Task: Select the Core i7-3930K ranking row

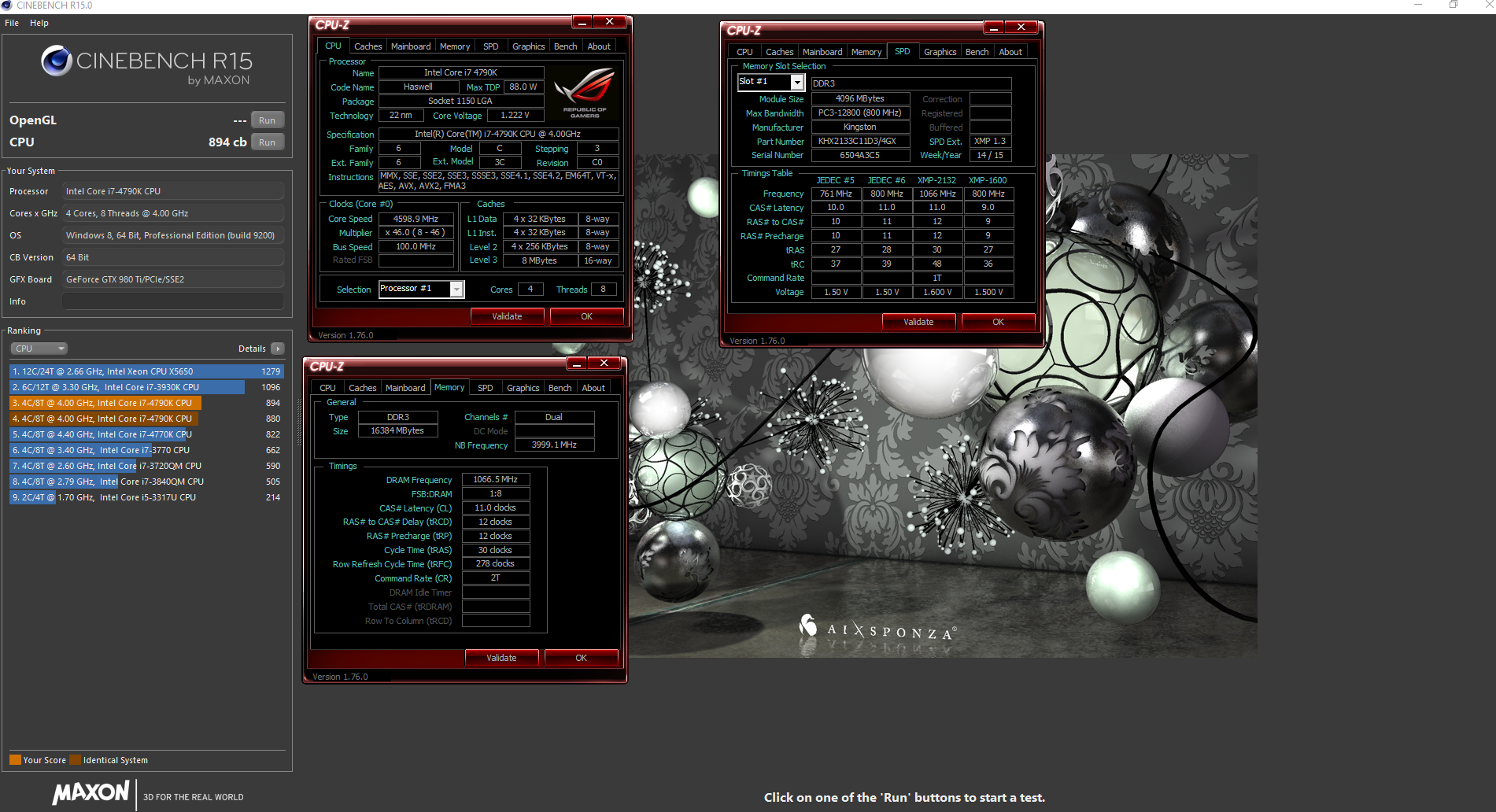Action: (x=146, y=387)
